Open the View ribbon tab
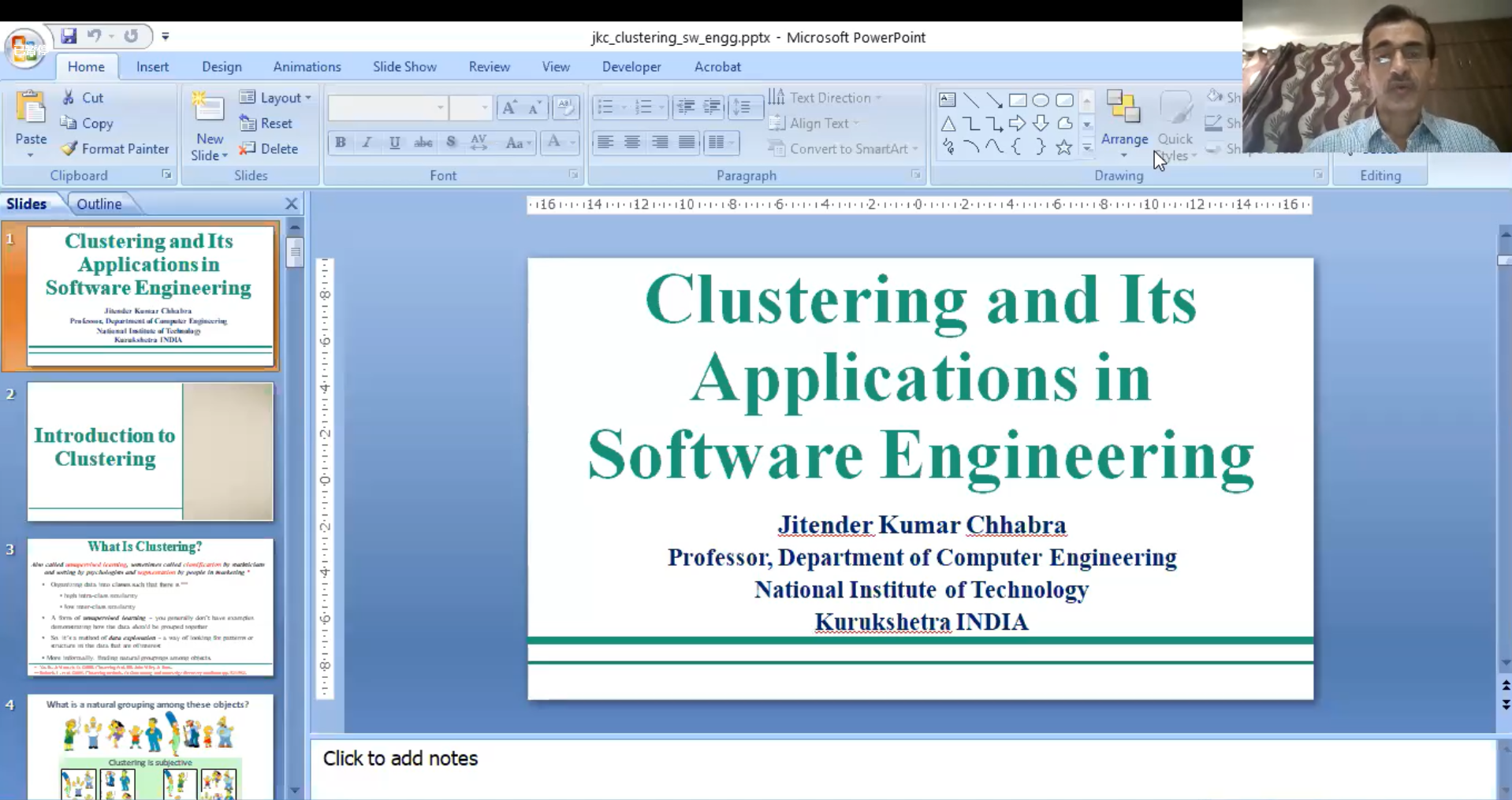This screenshot has height=800, width=1512. pyautogui.click(x=556, y=67)
